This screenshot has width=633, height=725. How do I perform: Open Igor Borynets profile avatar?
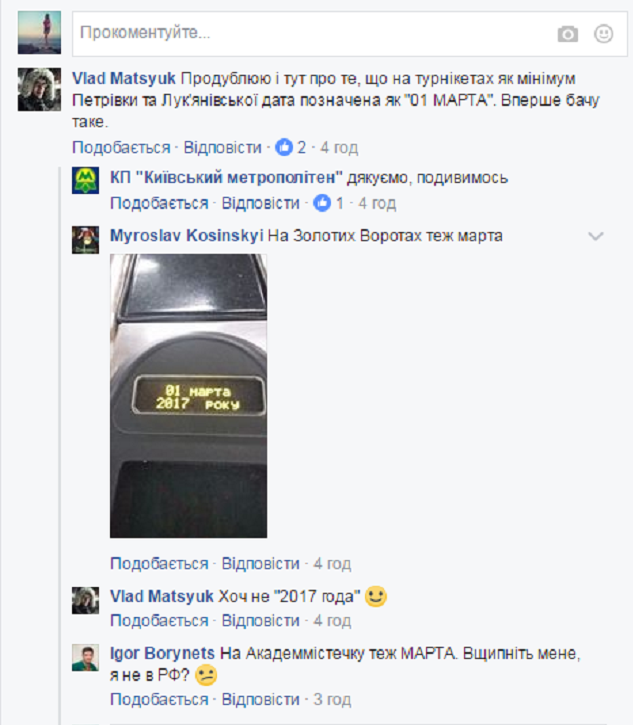(86, 657)
